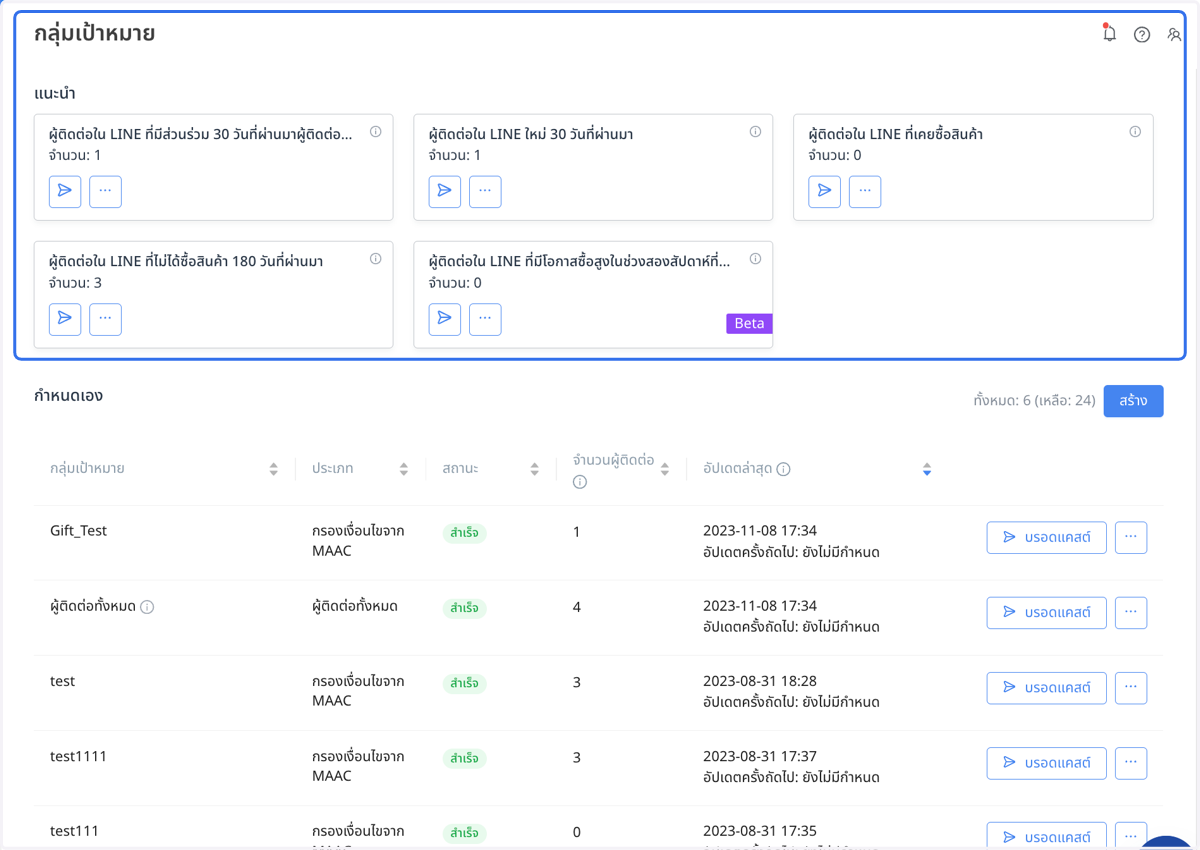Viewport: 1200px width, 850px height.
Task: Click สำเร็จ status tag in Gift_Test row
Action: (x=464, y=533)
